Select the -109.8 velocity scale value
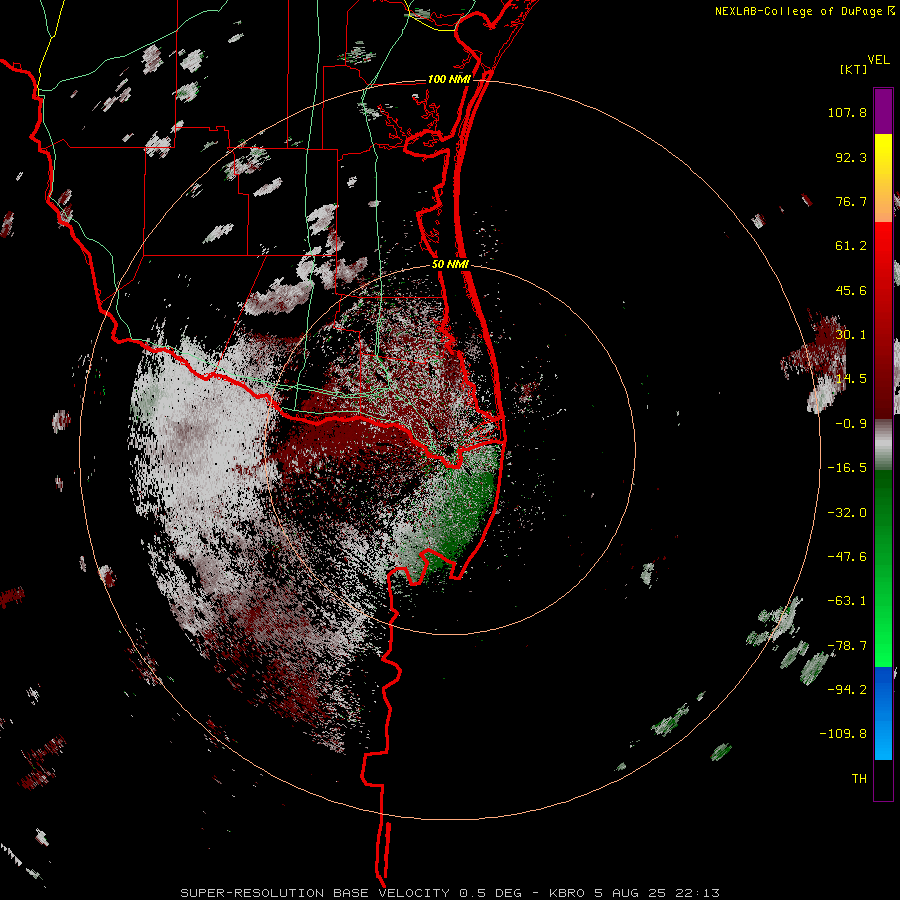 pos(843,734)
